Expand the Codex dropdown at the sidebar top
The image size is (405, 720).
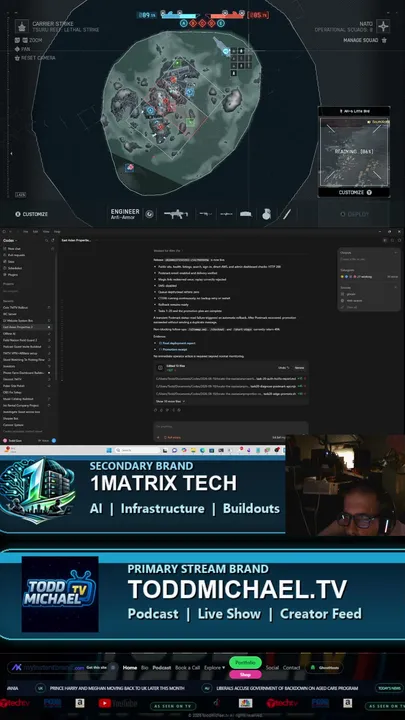point(10,240)
